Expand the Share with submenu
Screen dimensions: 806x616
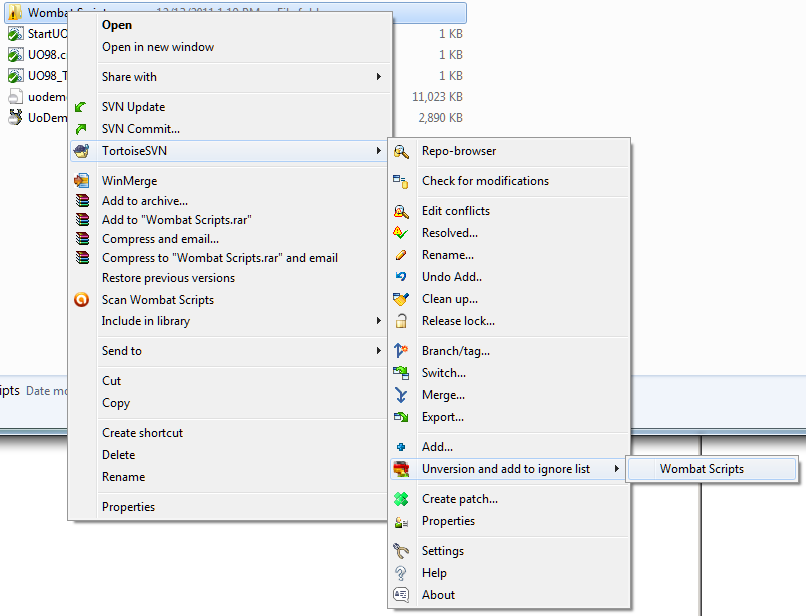click(378, 77)
